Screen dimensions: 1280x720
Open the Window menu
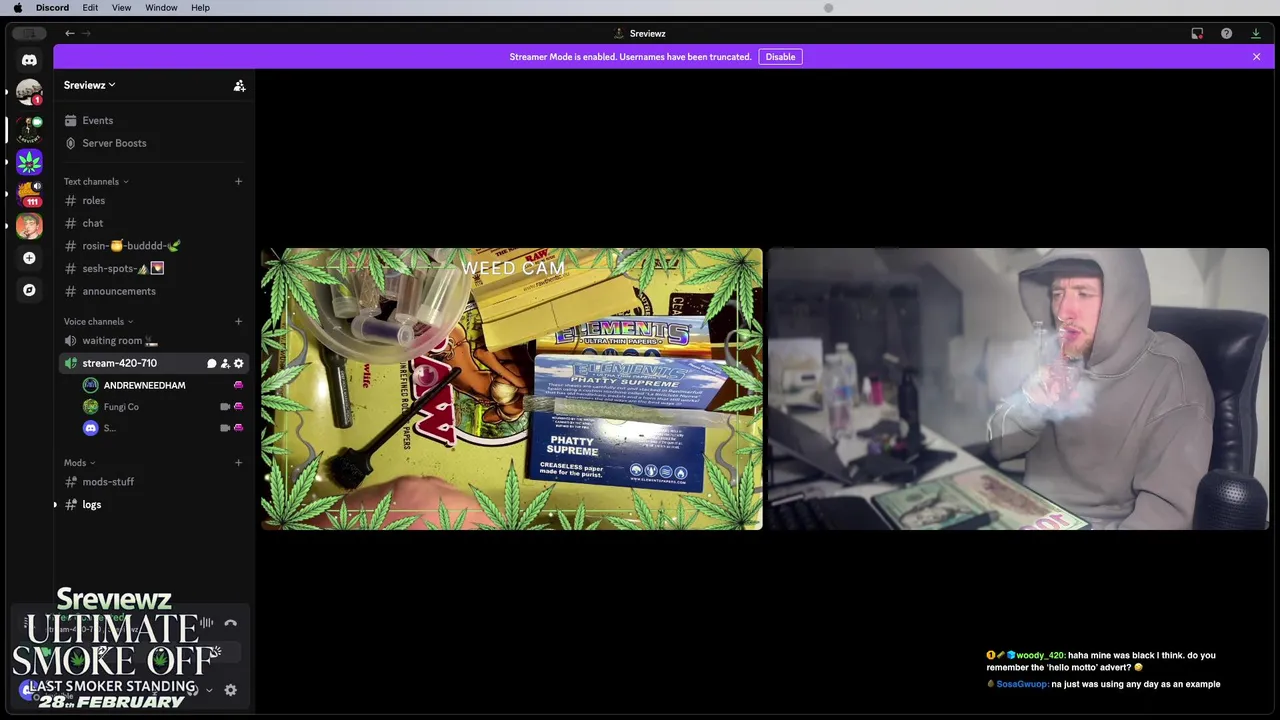161,7
